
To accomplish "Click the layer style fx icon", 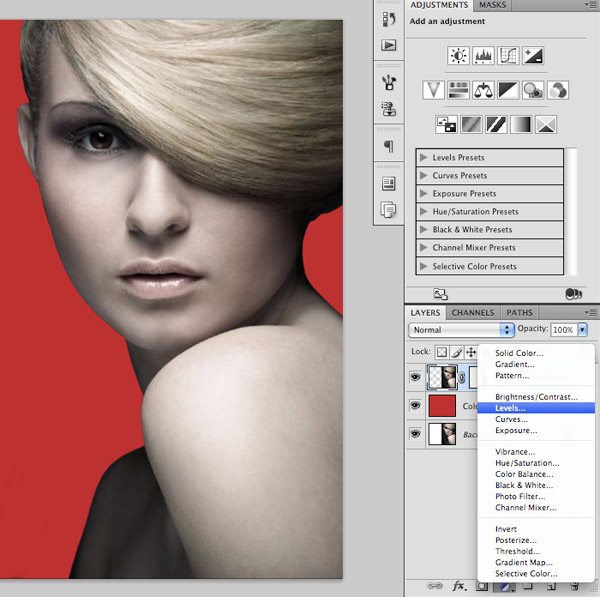I will tap(460, 586).
